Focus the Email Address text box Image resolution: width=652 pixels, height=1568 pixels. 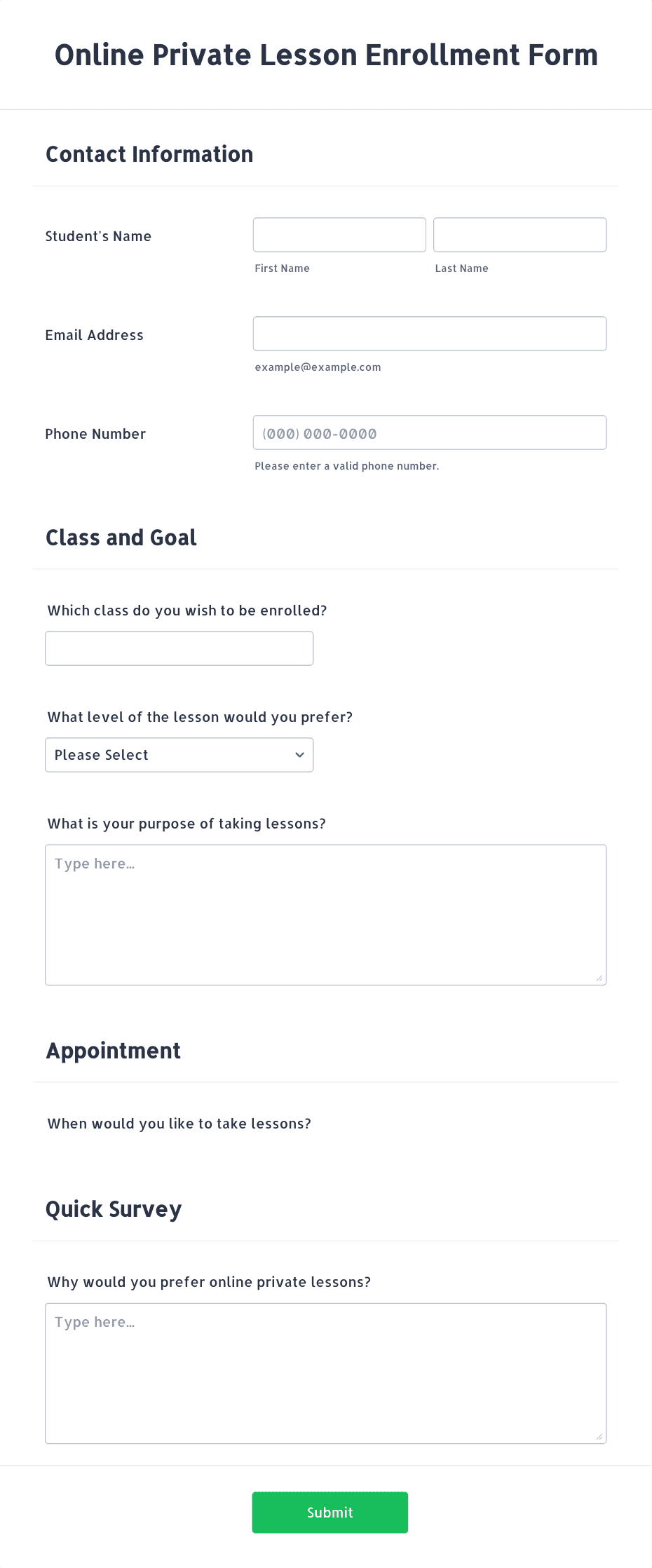coord(430,334)
